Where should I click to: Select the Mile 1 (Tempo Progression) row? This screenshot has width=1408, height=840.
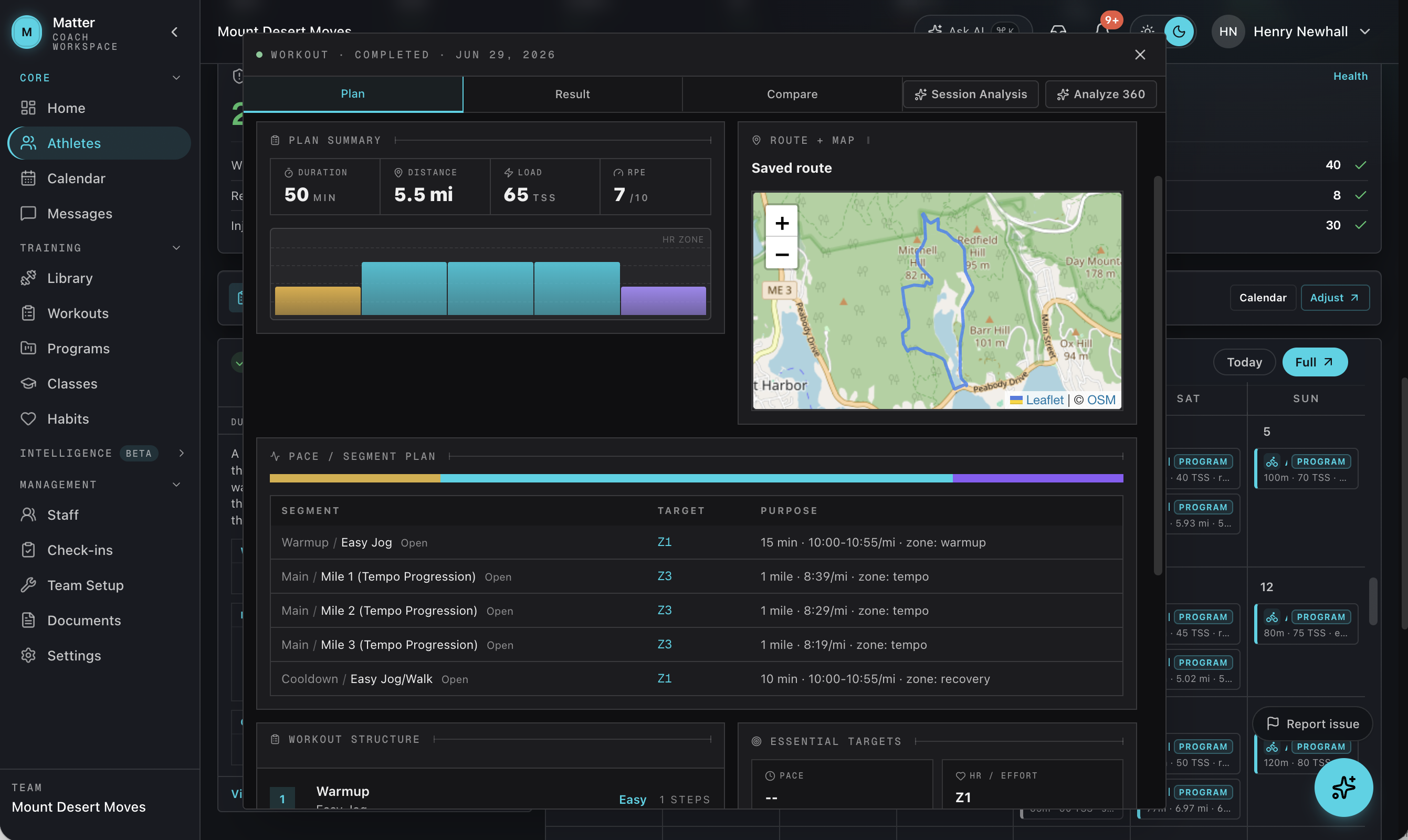coord(696,576)
